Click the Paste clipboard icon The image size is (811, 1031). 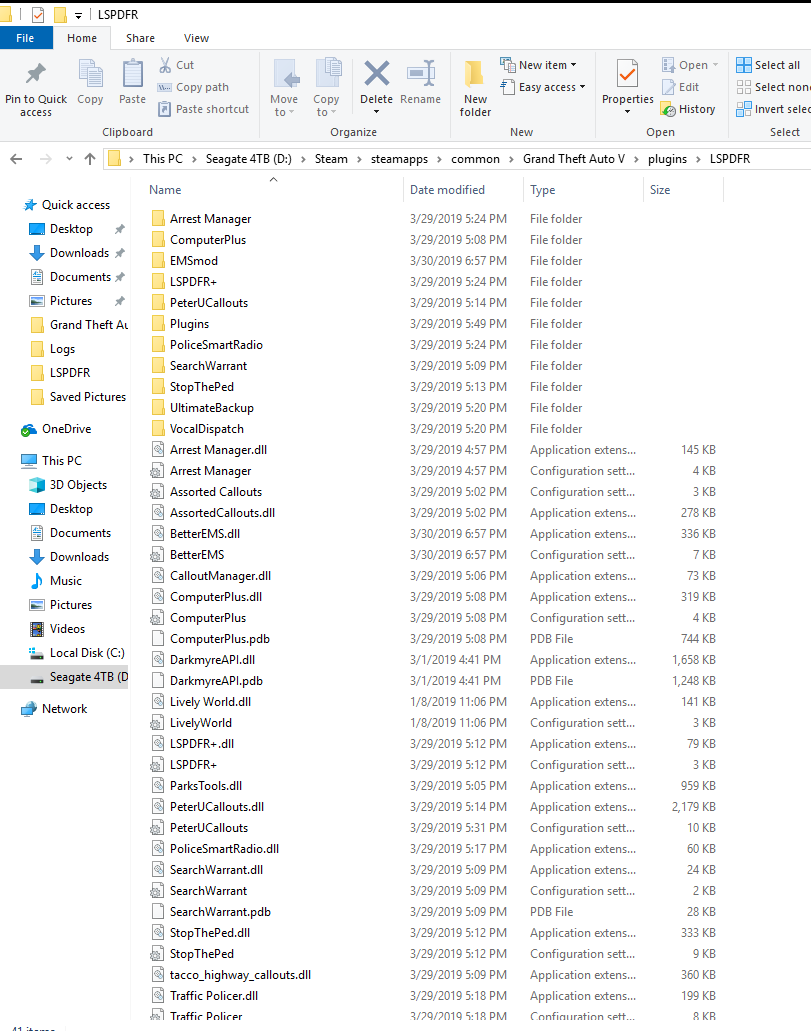[x=132, y=74]
